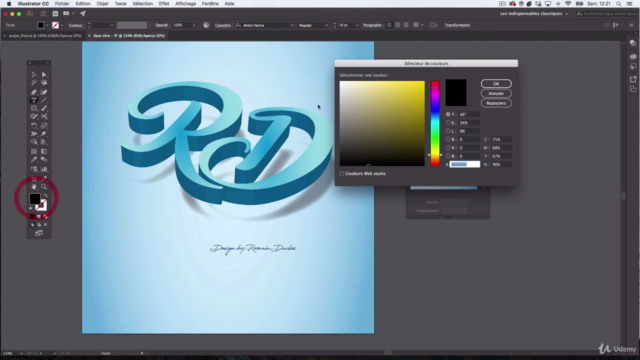Click the Caractère link in control bar
The image size is (640, 360).
pos(222,25)
